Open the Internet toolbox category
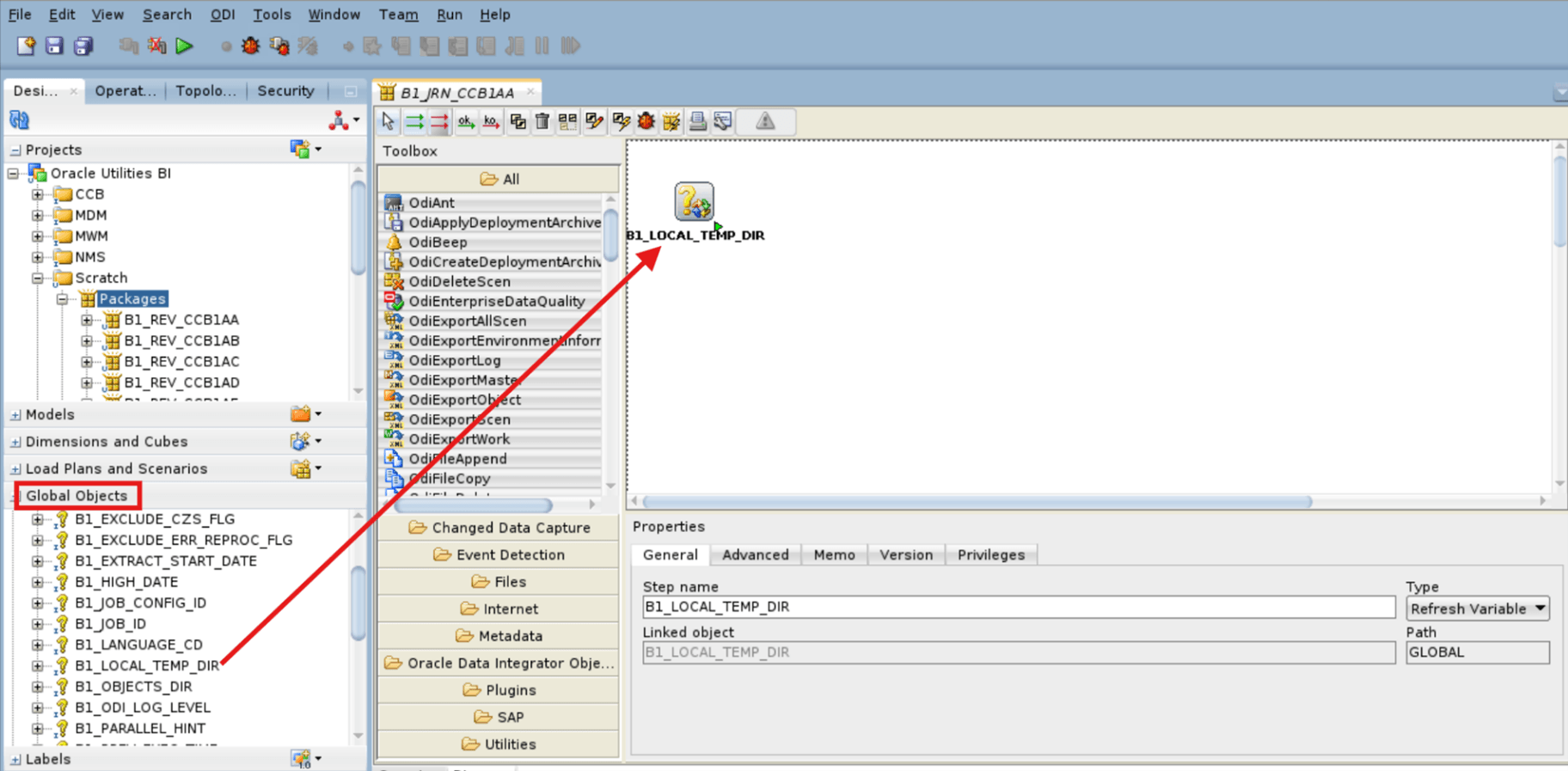This screenshot has width=1568, height=771. (x=499, y=609)
